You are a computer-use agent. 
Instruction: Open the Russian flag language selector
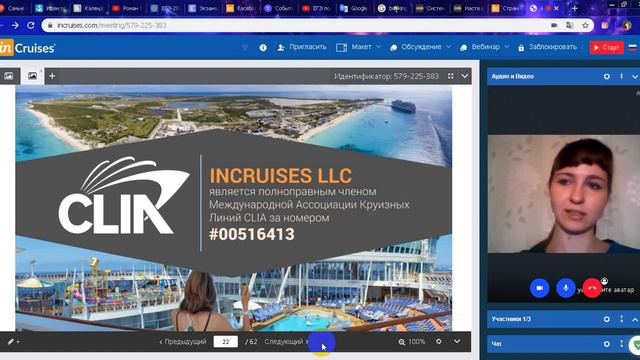pos(632,47)
